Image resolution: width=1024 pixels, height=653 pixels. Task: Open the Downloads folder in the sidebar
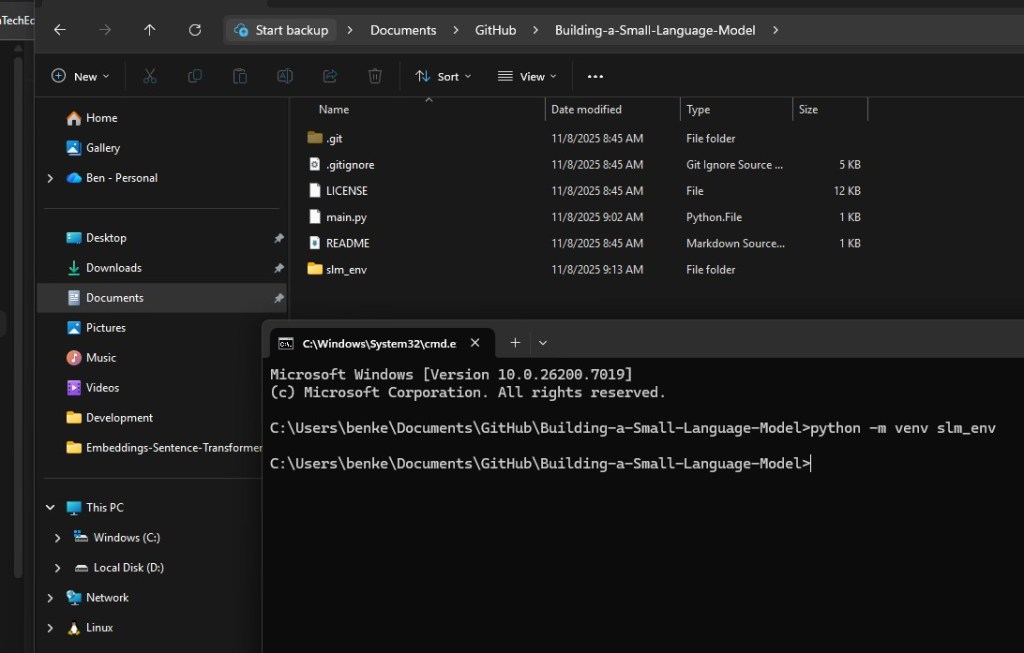[x=116, y=267]
